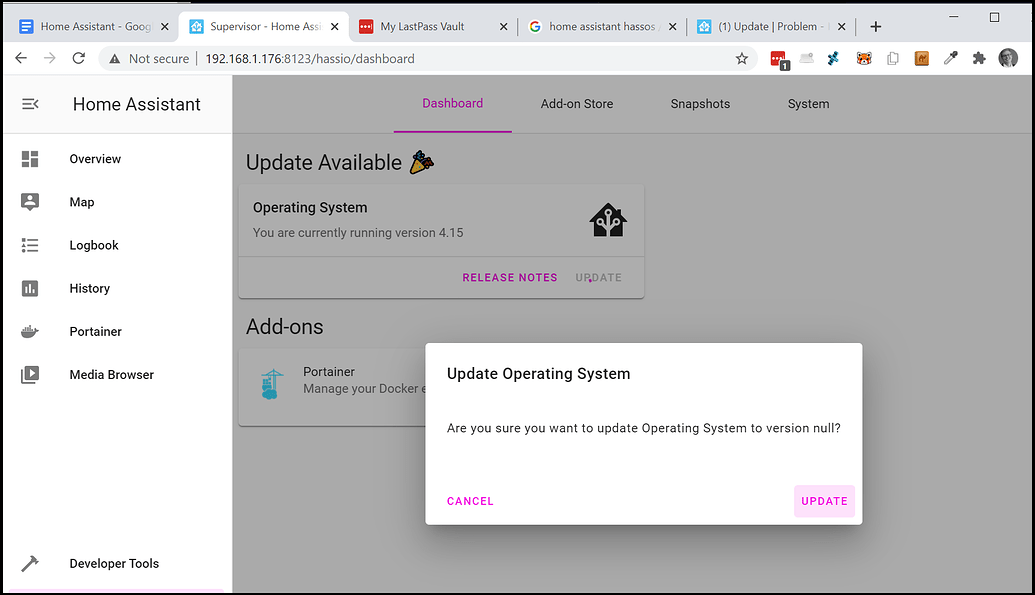Screen dimensions: 1035x595
Task: Open Media Browser in the sidebar
Action: pos(117,374)
